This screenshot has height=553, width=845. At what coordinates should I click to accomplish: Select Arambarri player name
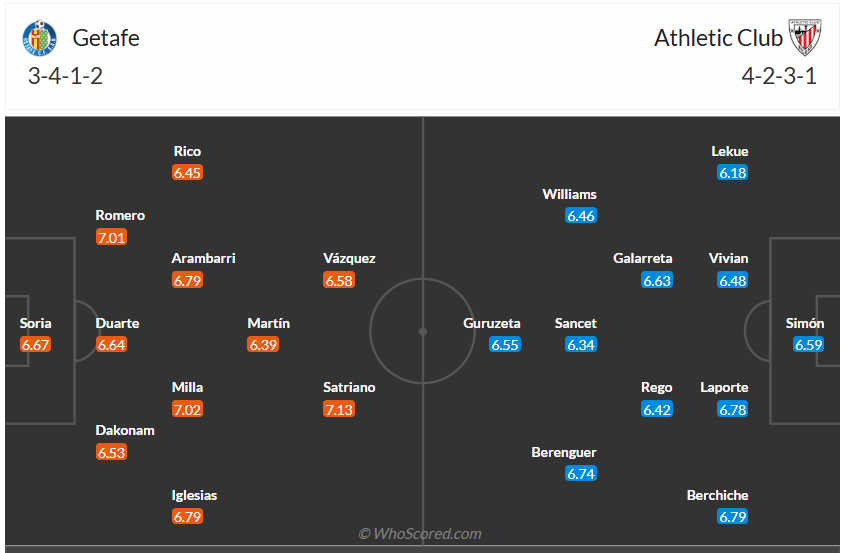click(203, 258)
